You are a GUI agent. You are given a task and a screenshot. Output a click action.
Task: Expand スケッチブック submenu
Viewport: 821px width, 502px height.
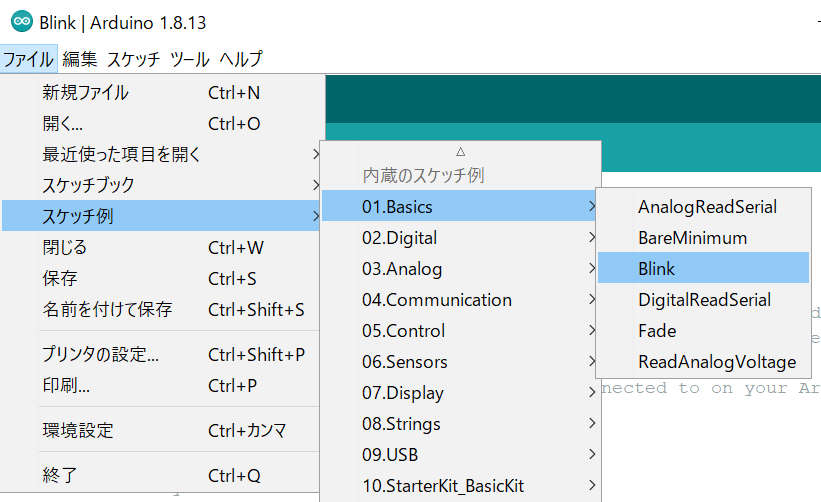pos(160,185)
